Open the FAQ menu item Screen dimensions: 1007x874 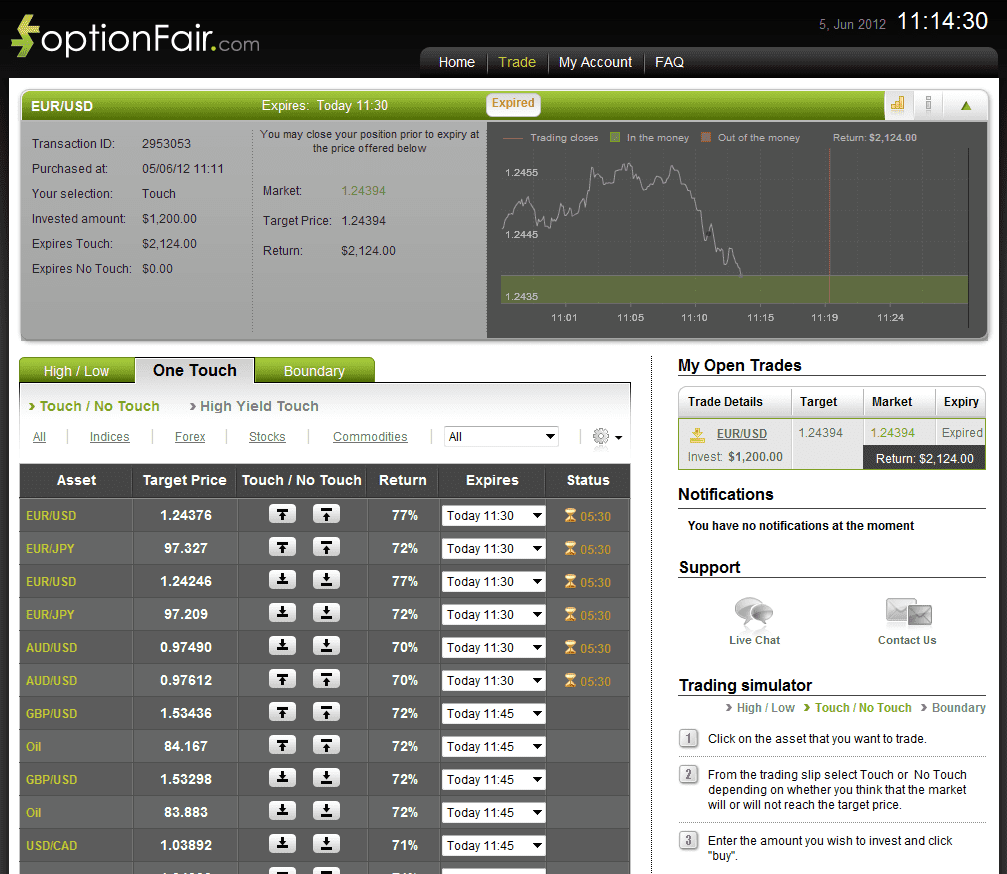coord(669,62)
